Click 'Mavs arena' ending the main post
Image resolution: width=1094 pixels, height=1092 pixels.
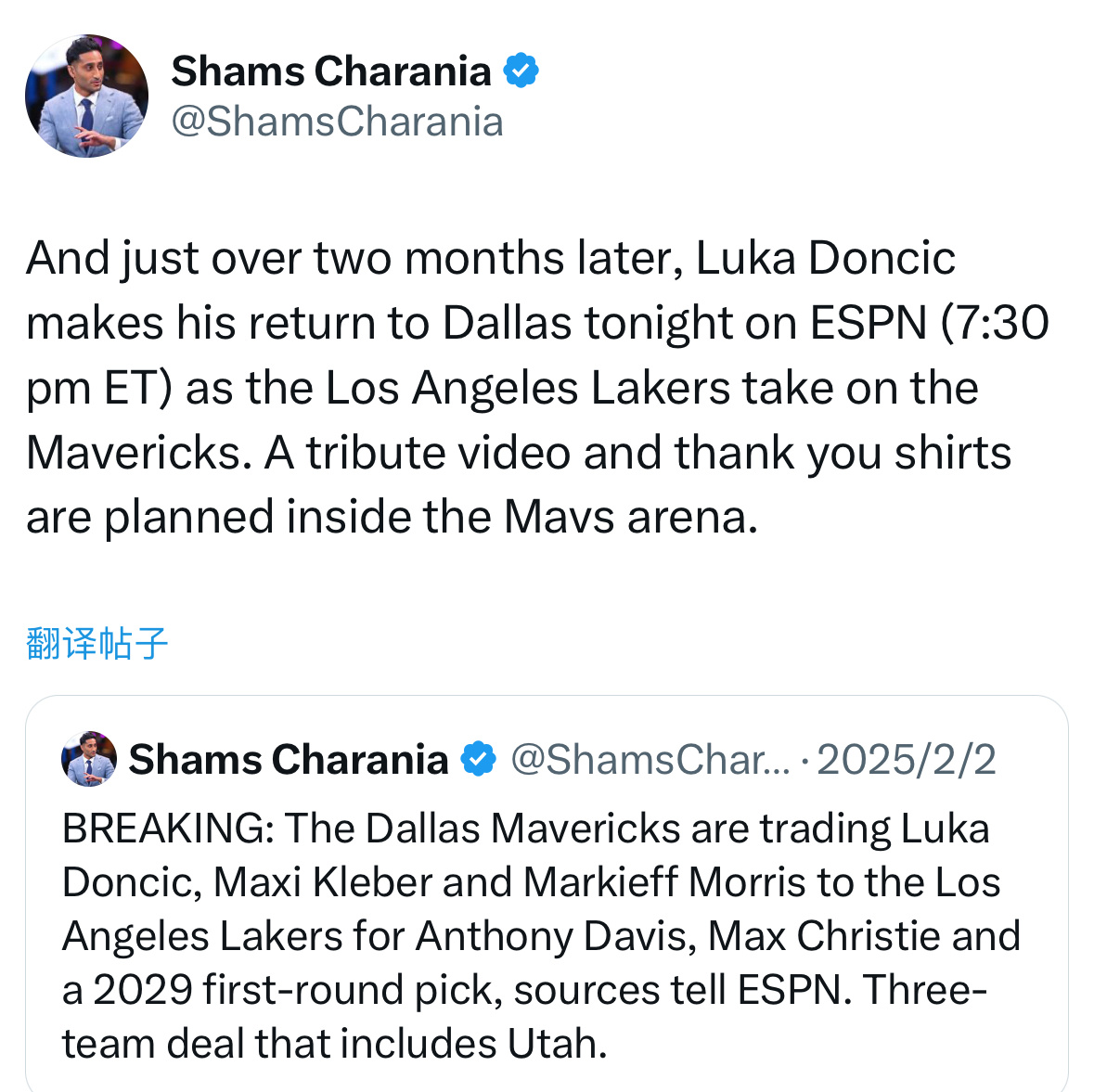631,518
